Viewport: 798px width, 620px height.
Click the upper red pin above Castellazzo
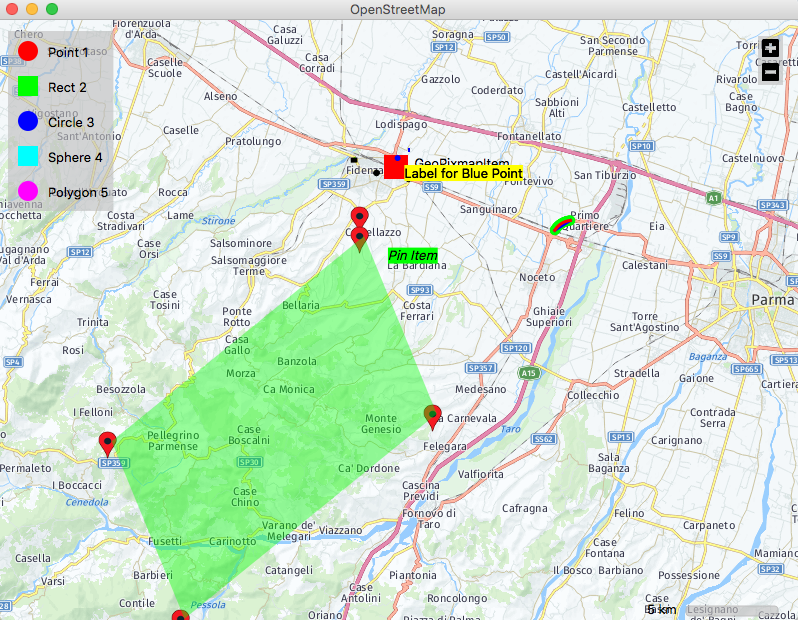pyautogui.click(x=360, y=217)
